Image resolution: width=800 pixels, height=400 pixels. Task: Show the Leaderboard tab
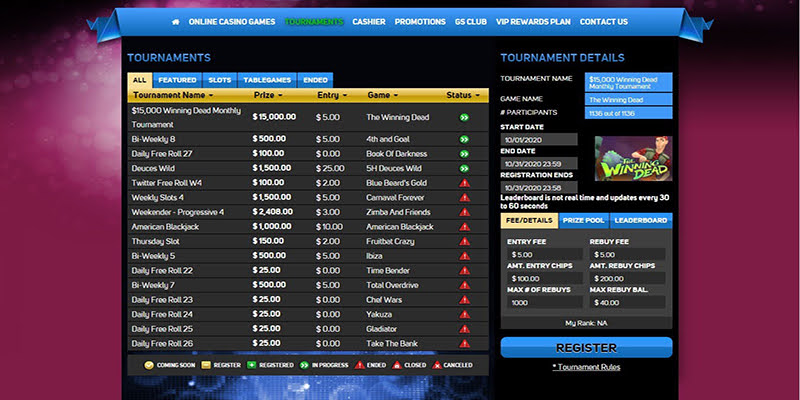tap(639, 220)
